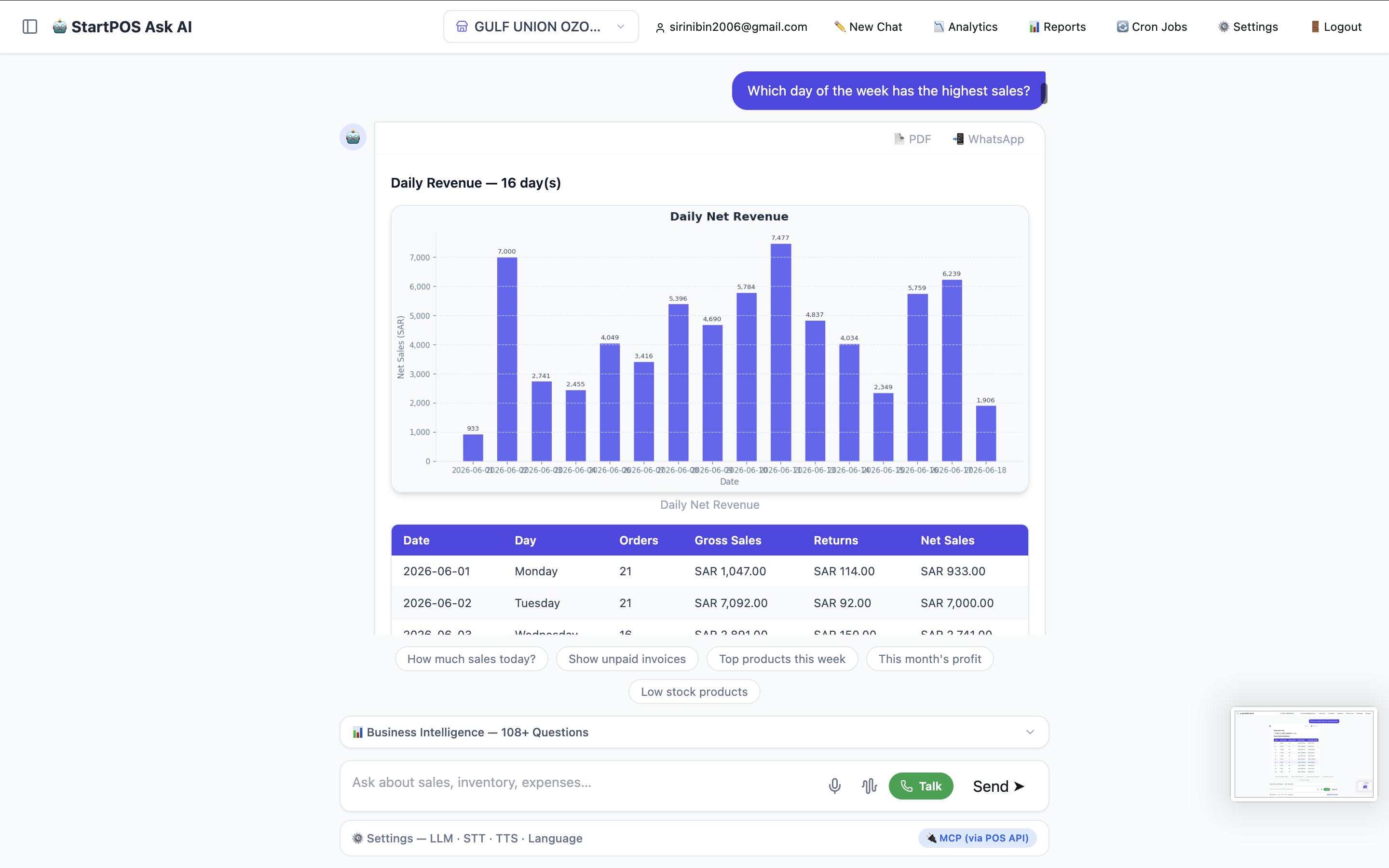1389x868 pixels.
Task: Select the 'Show unpaid invoices' suggestion
Action: pos(627,658)
